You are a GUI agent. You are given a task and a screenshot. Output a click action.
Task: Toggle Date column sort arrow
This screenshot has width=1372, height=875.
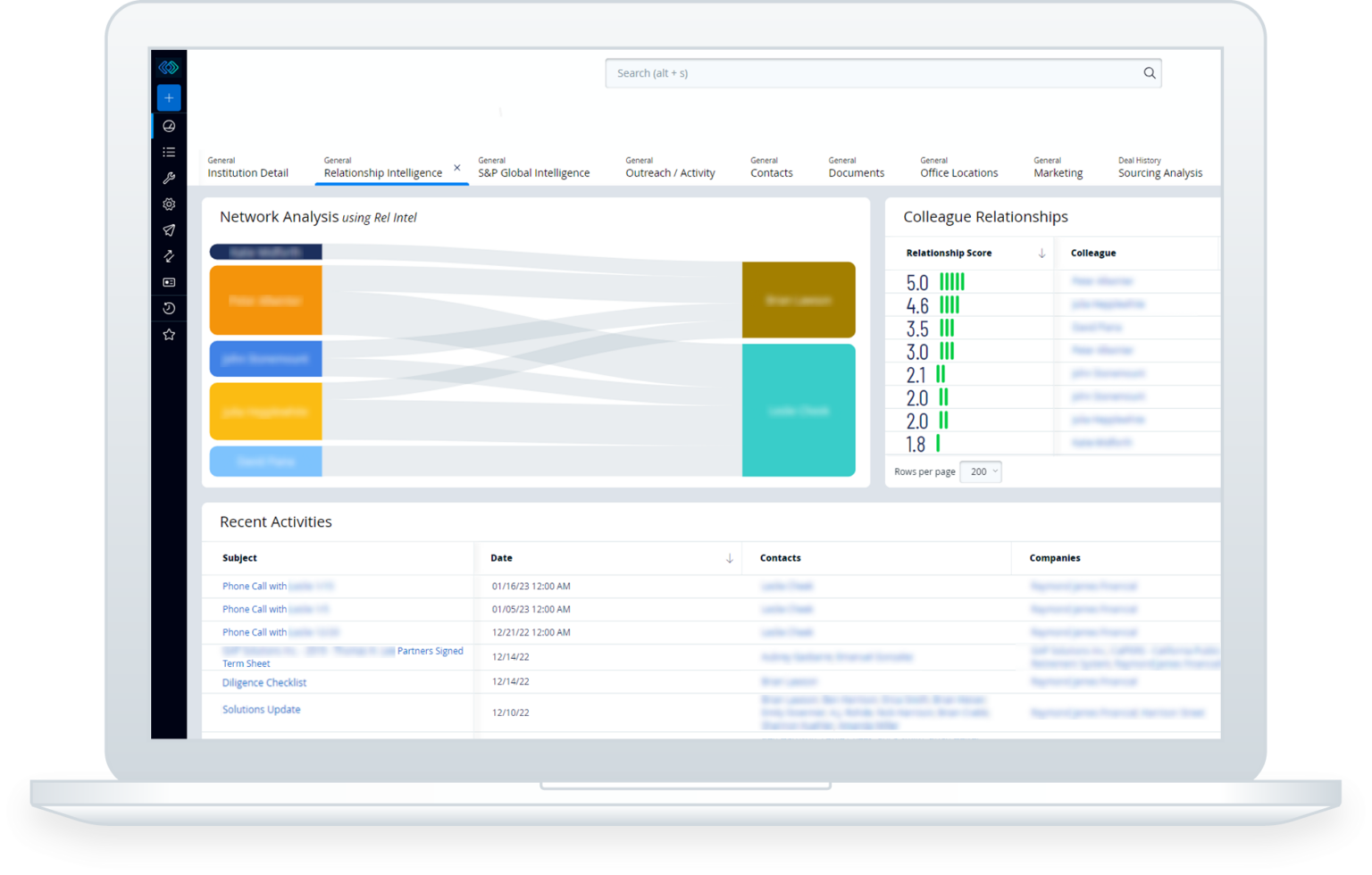pyautogui.click(x=730, y=558)
